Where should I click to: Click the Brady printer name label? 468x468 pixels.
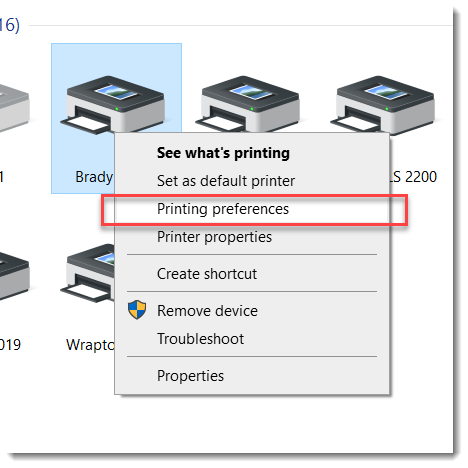point(94,177)
